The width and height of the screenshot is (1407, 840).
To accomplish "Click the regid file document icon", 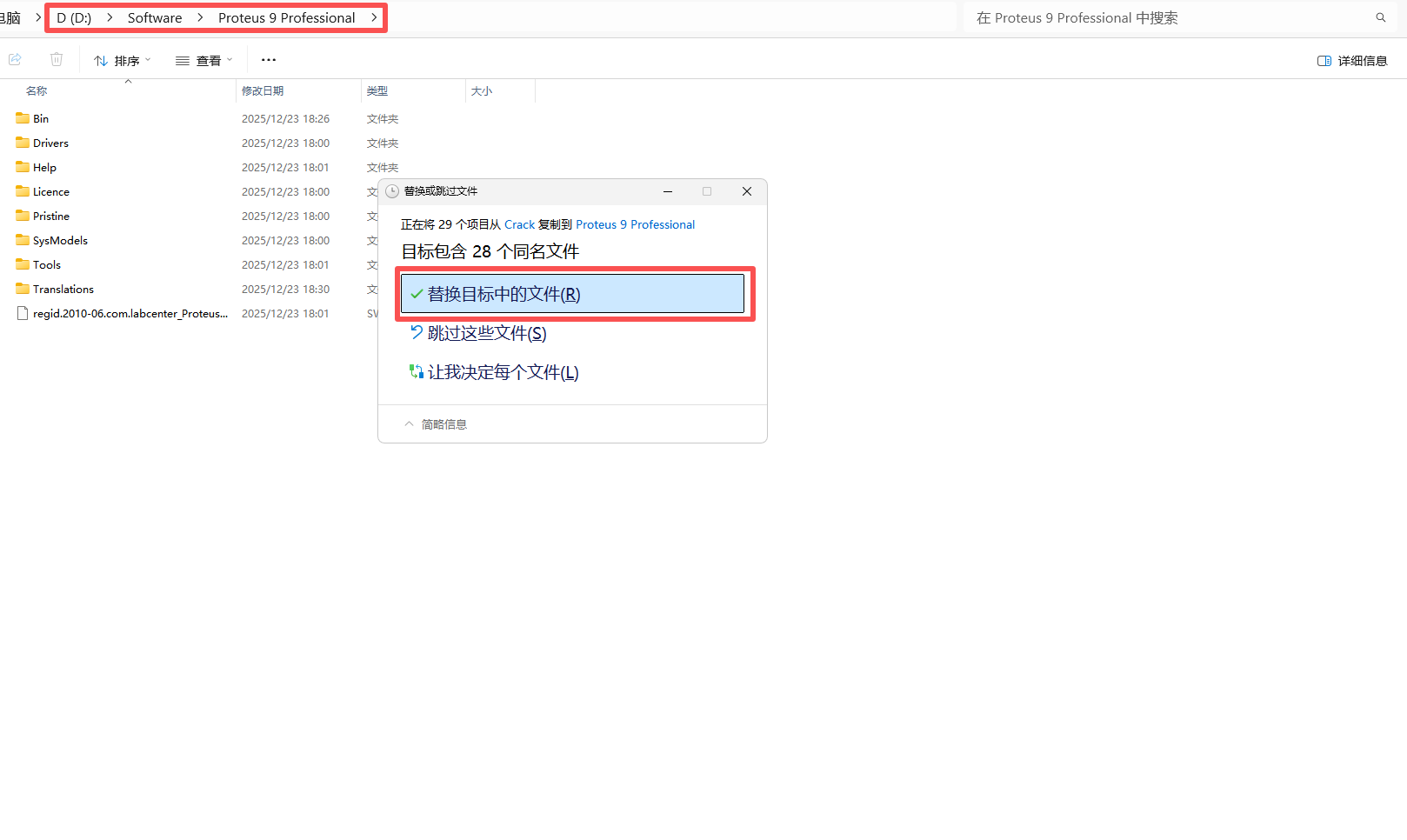I will 23,313.
